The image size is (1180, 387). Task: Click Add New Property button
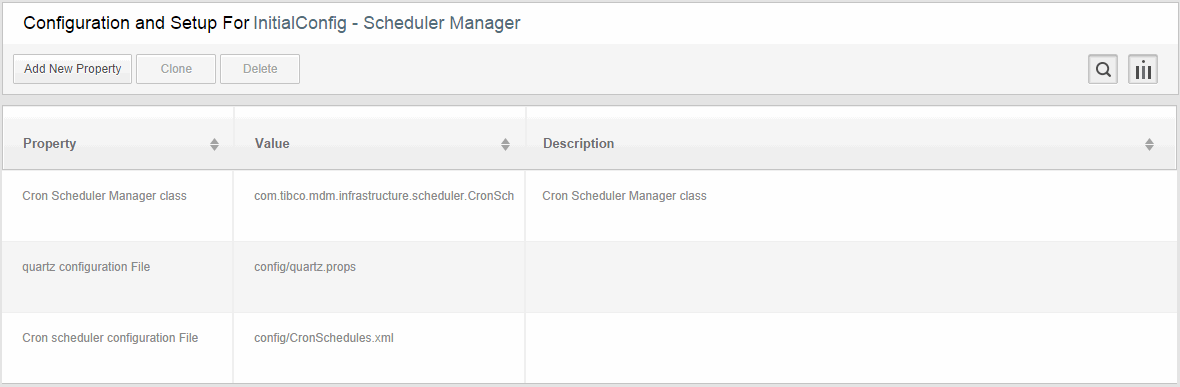(x=72, y=69)
